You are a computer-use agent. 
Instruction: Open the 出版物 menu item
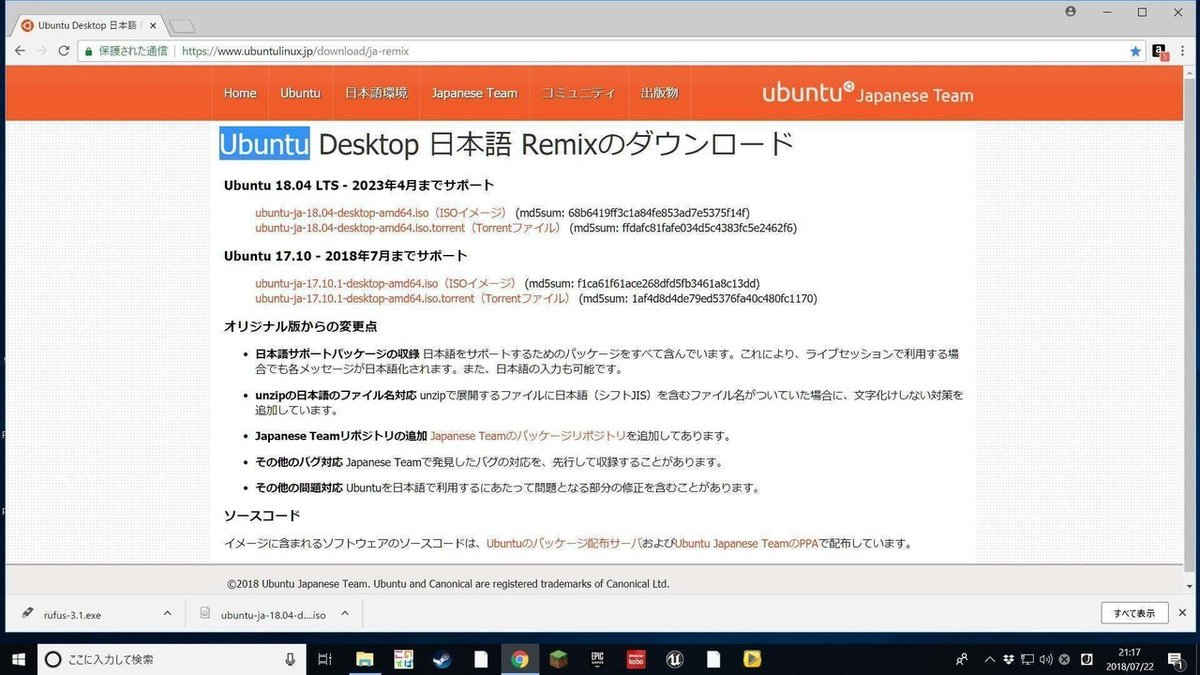tap(659, 93)
